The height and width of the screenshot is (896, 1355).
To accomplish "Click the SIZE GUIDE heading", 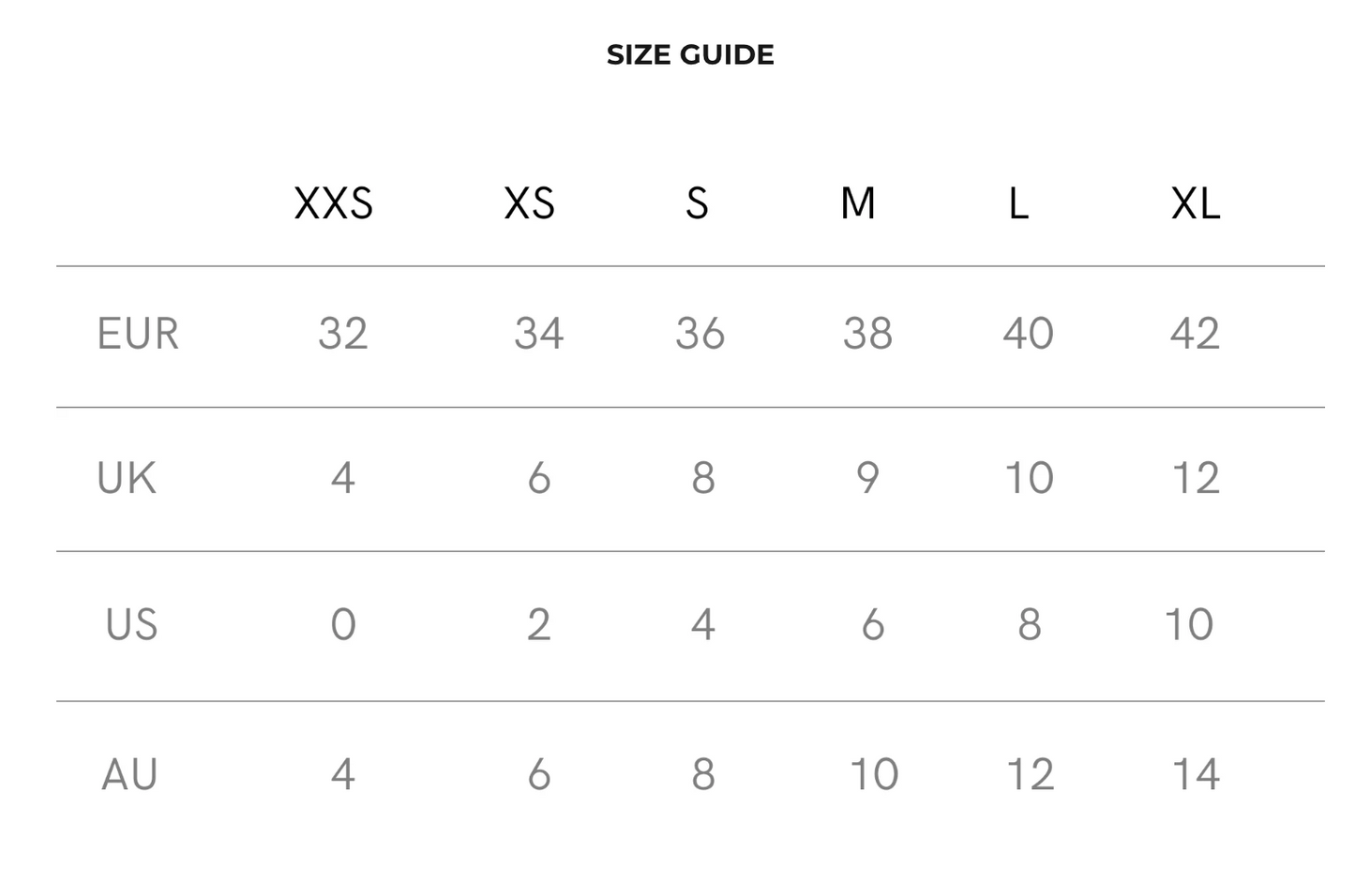I will [690, 55].
